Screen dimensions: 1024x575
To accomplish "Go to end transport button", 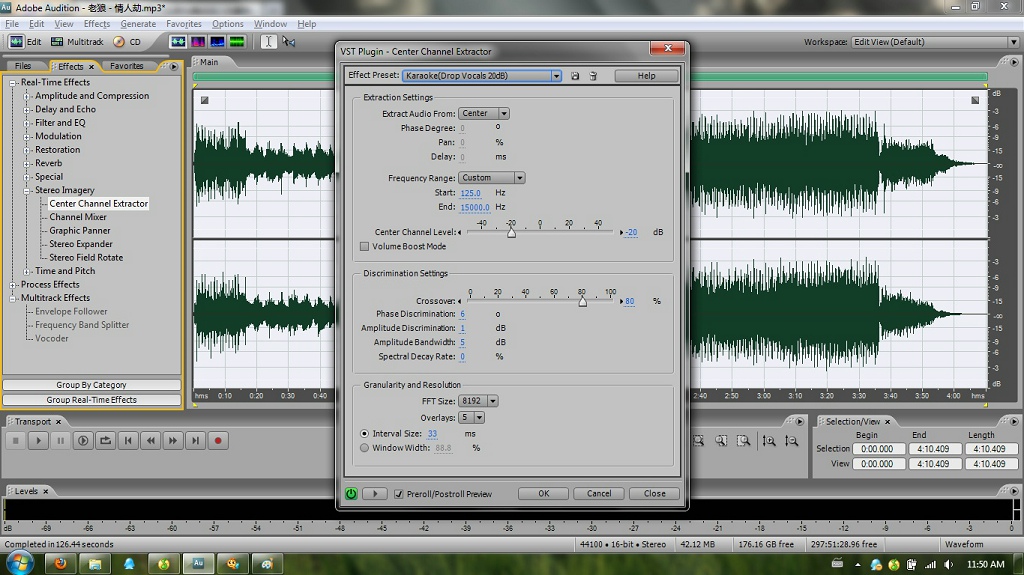I will pos(195,440).
